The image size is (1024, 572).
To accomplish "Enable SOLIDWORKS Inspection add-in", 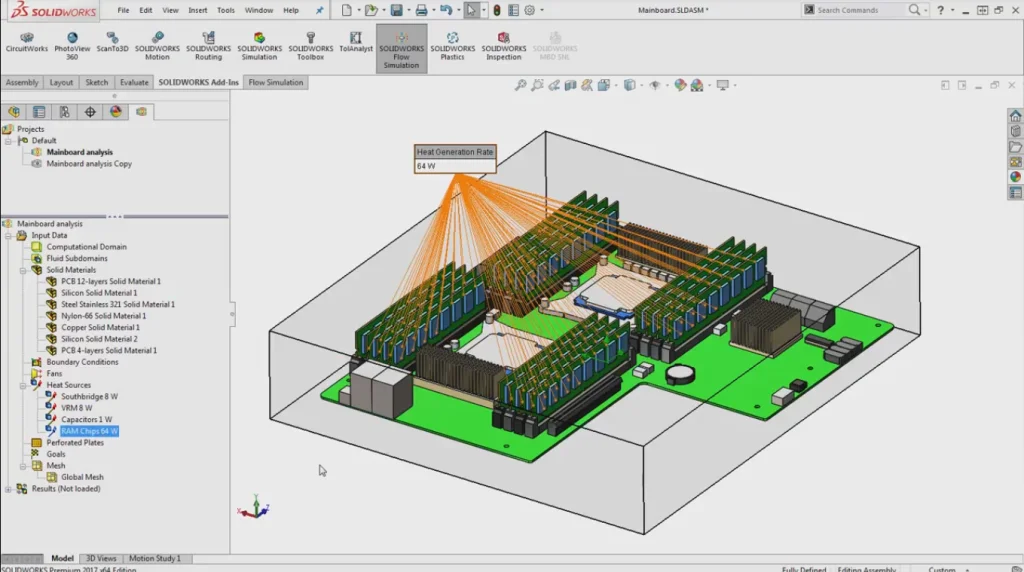I will point(504,46).
